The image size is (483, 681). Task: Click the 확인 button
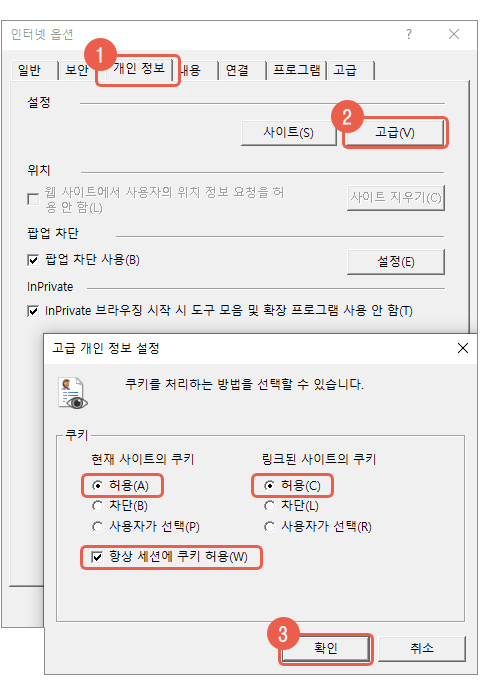pyautogui.click(x=326, y=648)
